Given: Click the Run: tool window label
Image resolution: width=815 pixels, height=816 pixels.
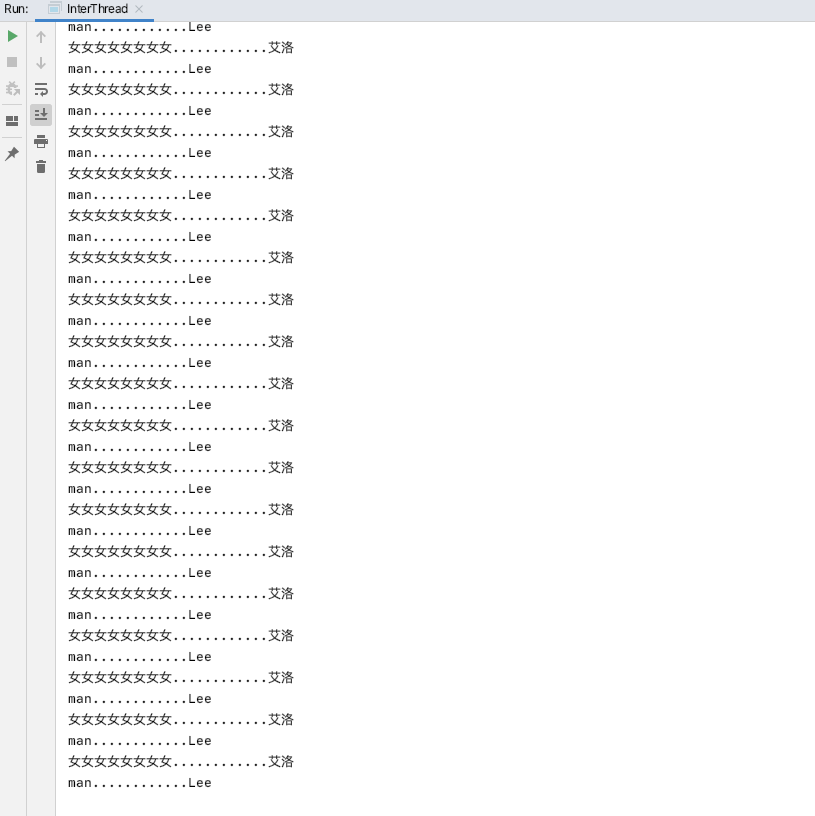Looking at the screenshot, I should (16, 9).
